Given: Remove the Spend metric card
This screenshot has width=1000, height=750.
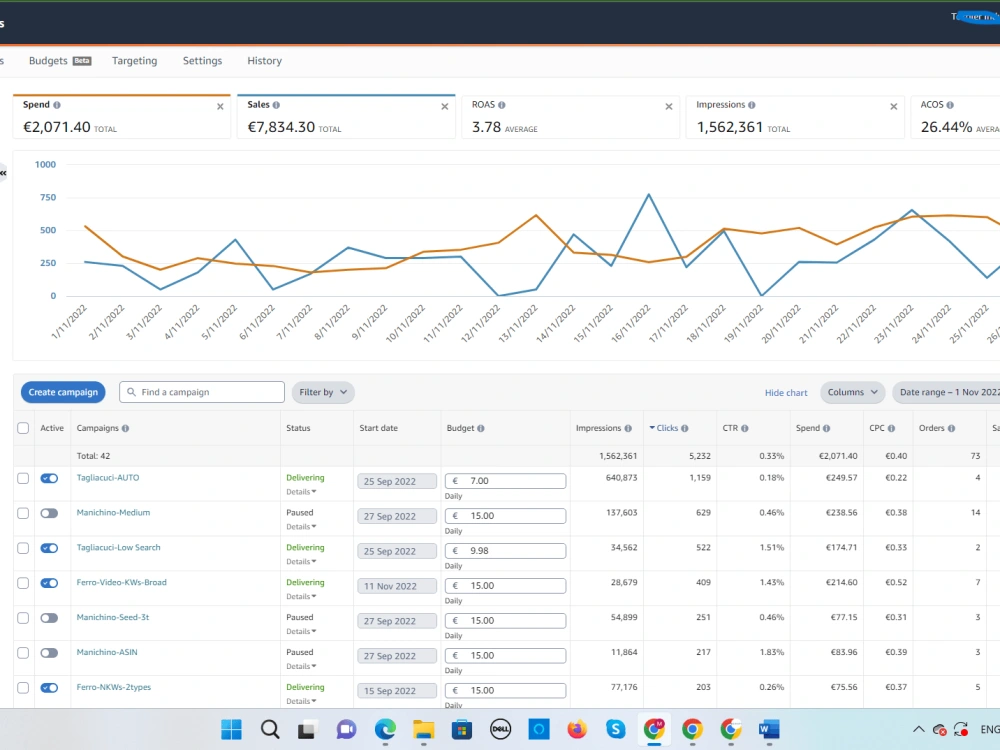Looking at the screenshot, I should click(x=220, y=107).
